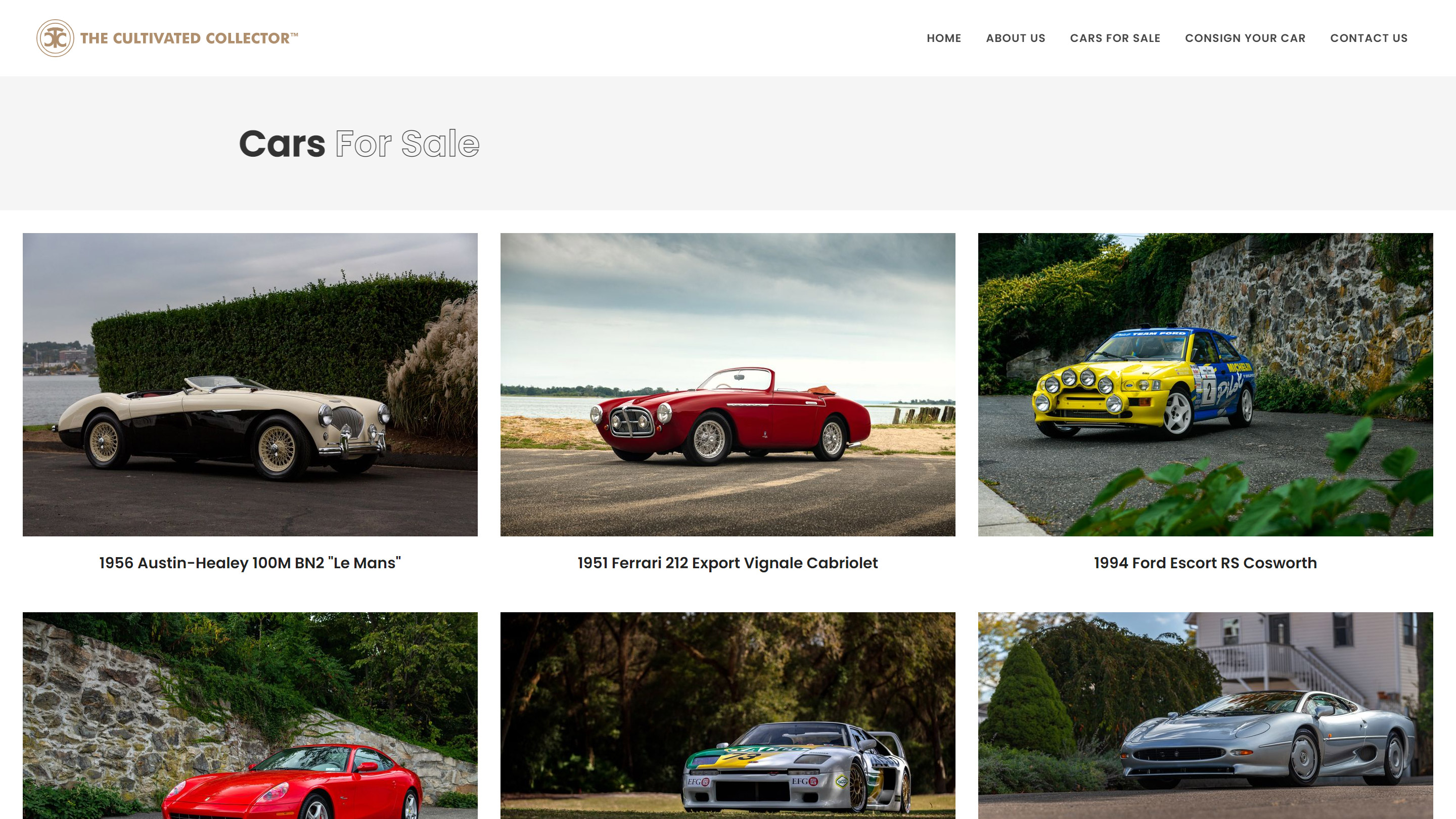Image resolution: width=1456 pixels, height=819 pixels.
Task: Open 1951 Ferrari 212 Export Vignale Cabriolet link
Action: tap(727, 563)
